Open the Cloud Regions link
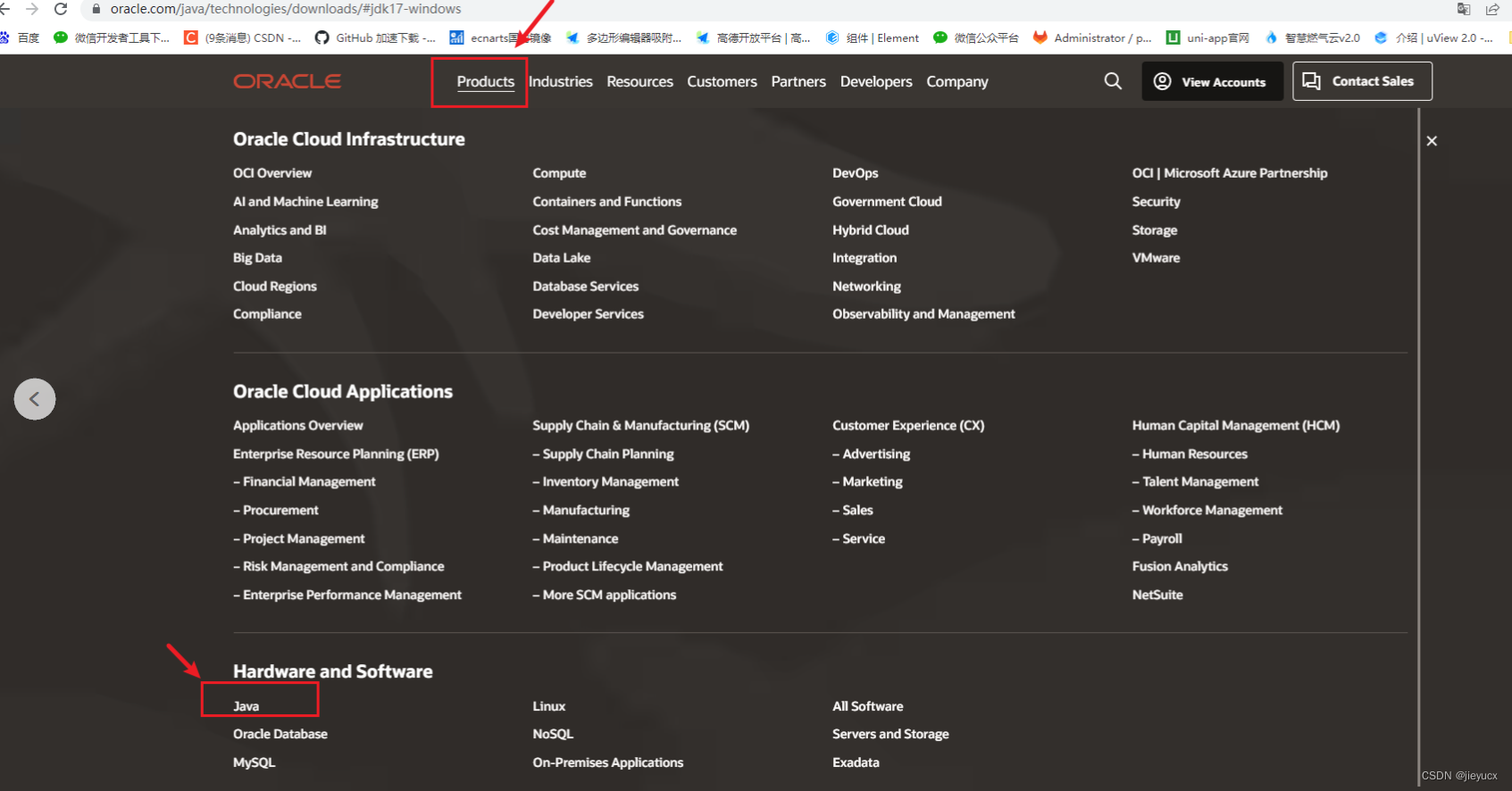 coord(275,287)
